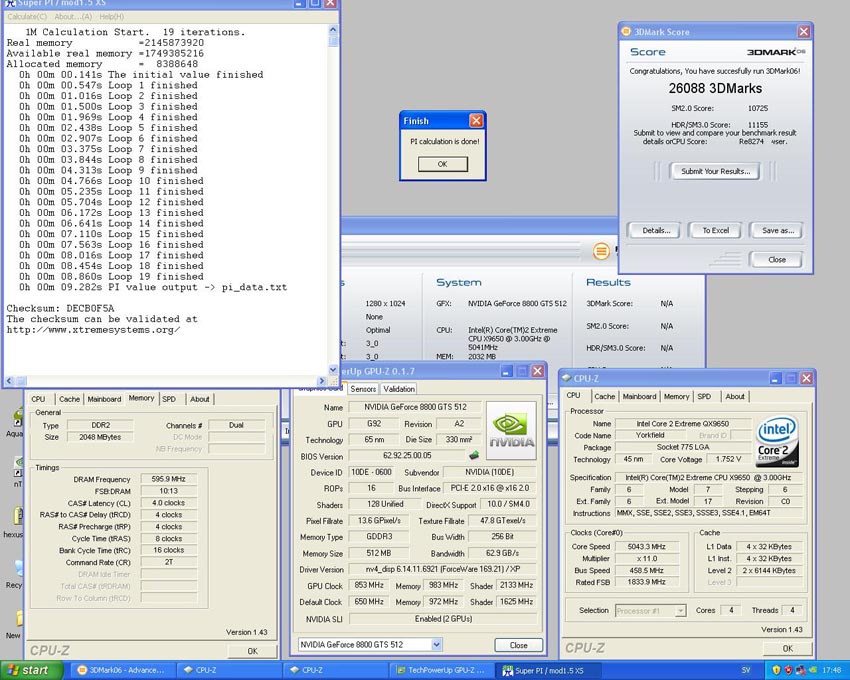Click Submit Your Results in 3DMark Score

click(716, 171)
